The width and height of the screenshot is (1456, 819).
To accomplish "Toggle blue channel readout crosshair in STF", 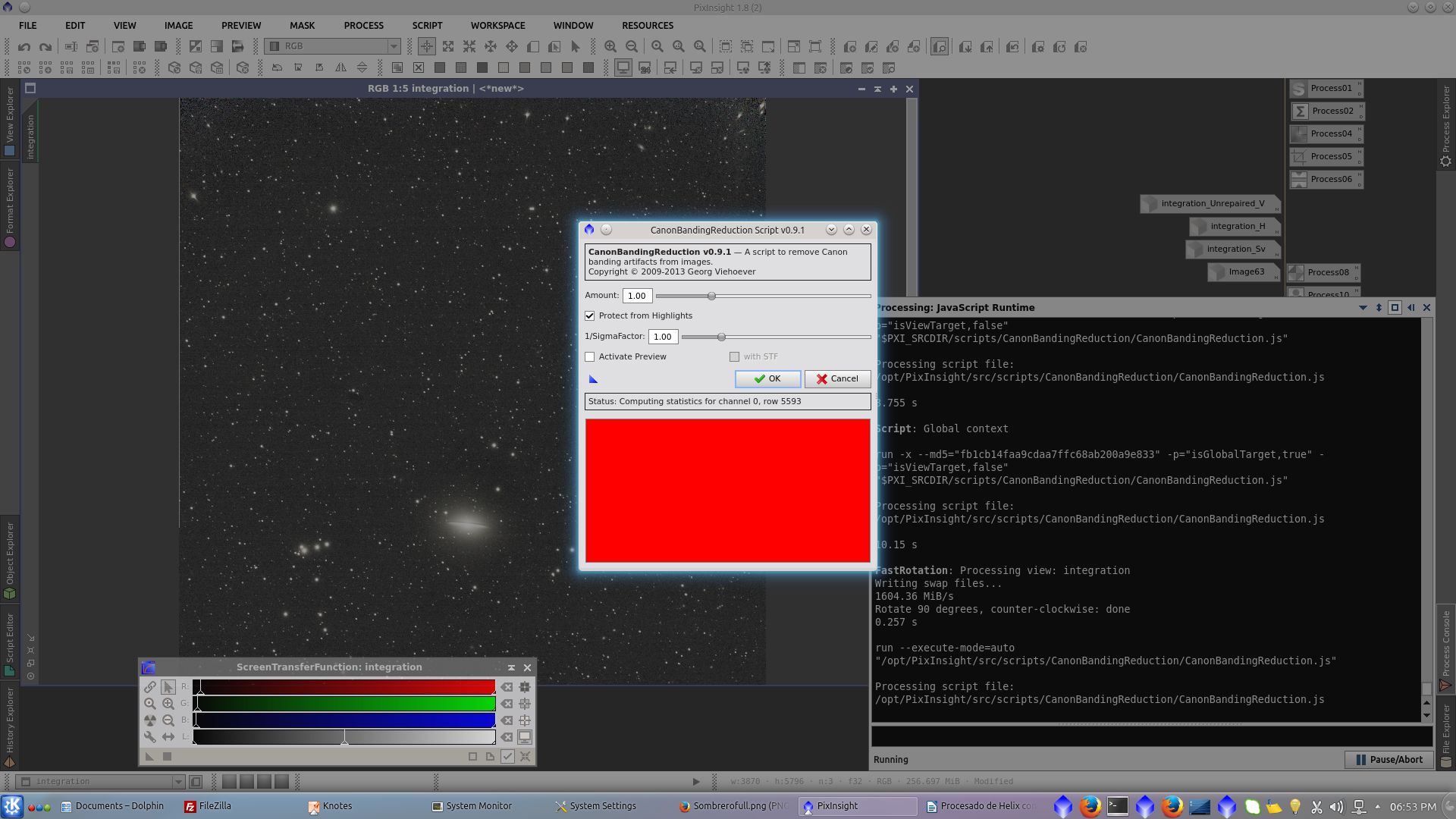I will (x=525, y=720).
